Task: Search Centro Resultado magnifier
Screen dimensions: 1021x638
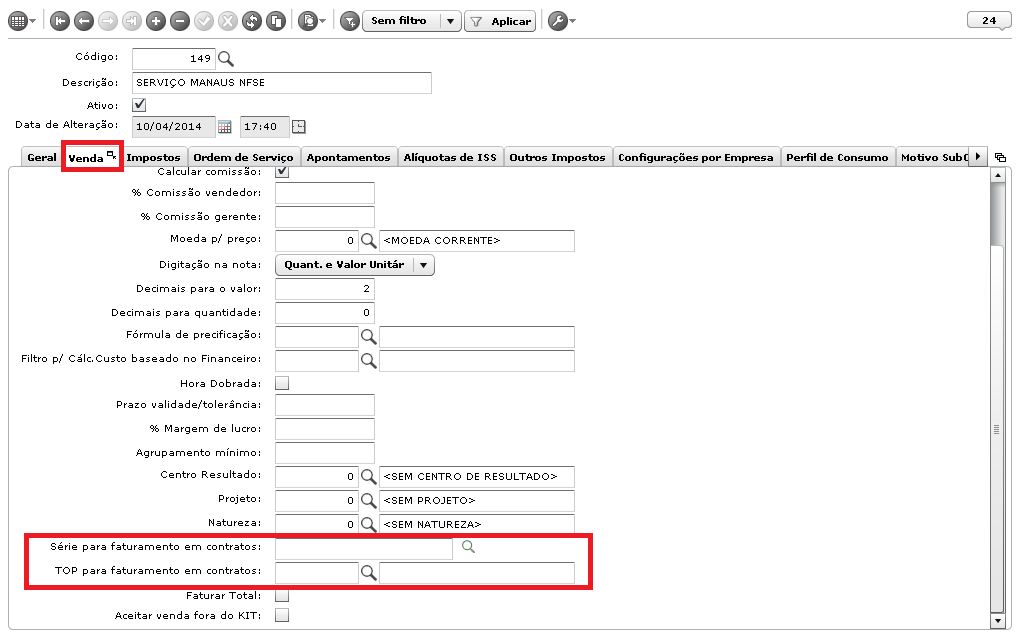Action: point(369,477)
